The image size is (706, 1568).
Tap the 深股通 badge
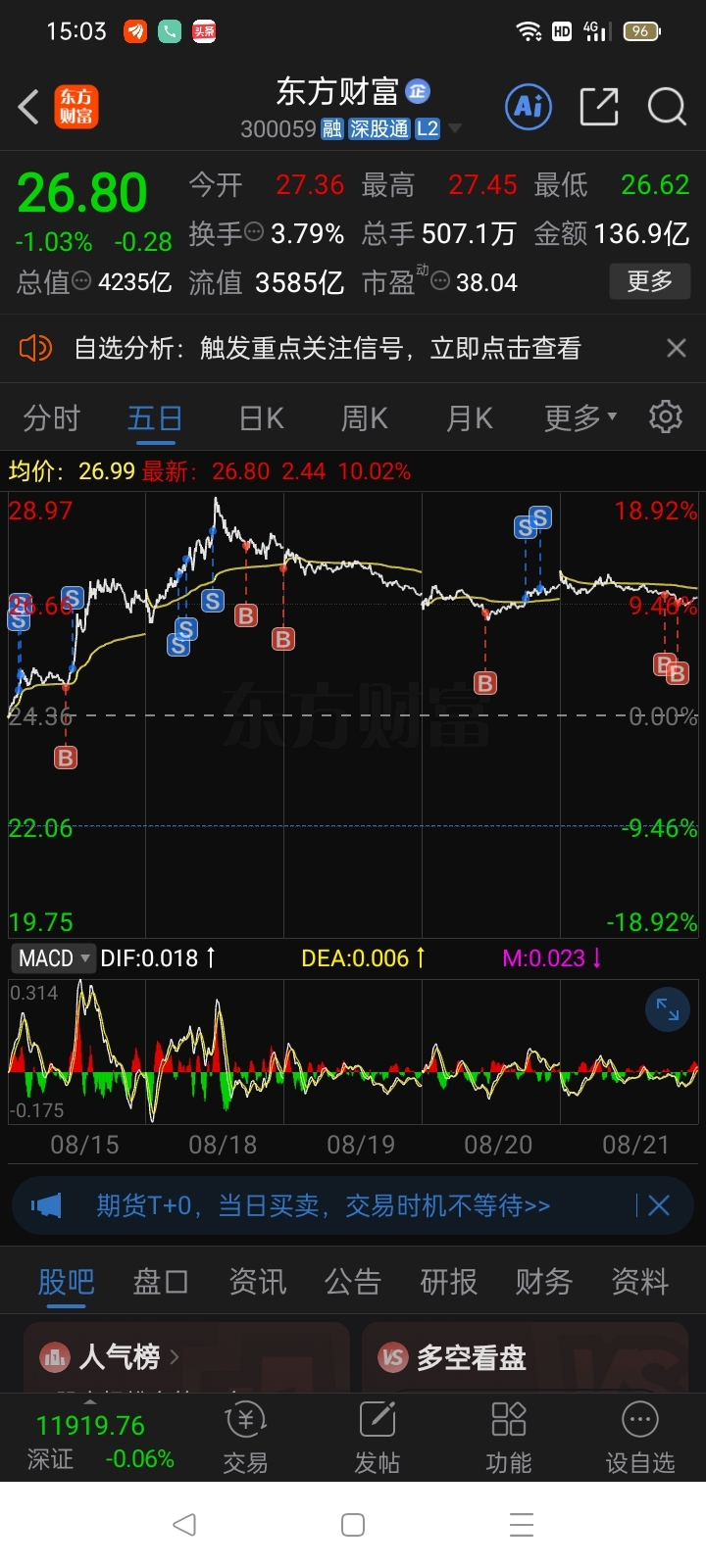coord(378,129)
